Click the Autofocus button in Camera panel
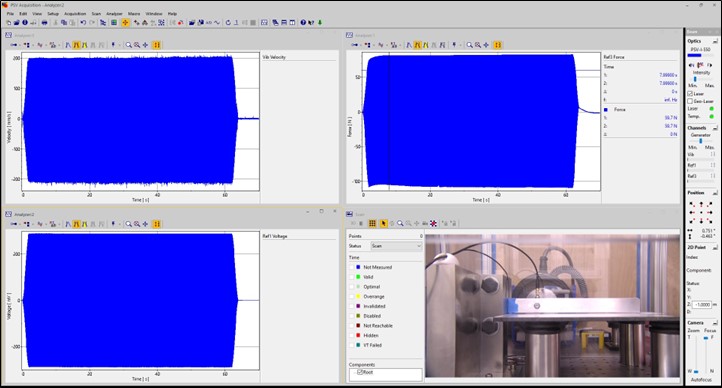 (701, 380)
